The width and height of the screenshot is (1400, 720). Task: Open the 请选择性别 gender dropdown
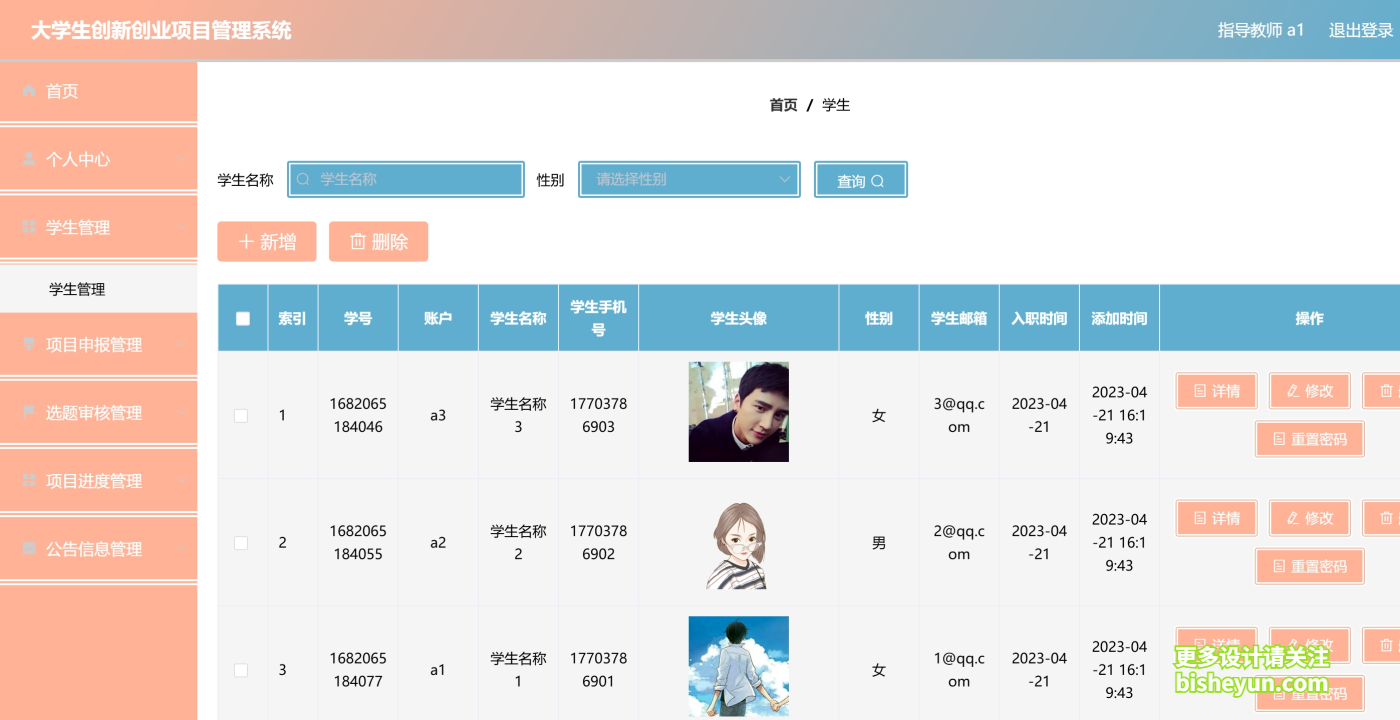pos(689,180)
